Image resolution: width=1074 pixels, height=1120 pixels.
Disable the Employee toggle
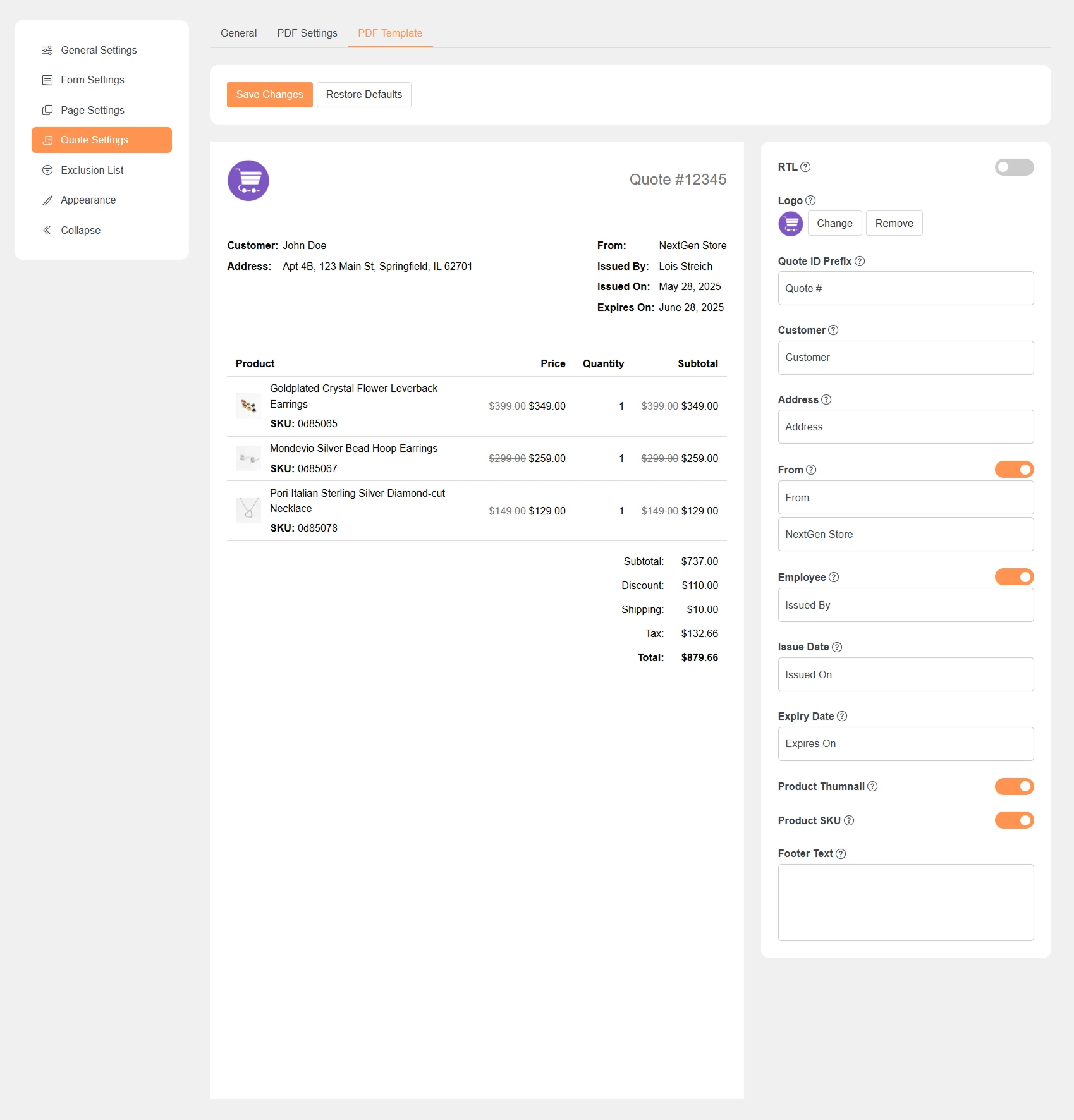pyautogui.click(x=1014, y=576)
